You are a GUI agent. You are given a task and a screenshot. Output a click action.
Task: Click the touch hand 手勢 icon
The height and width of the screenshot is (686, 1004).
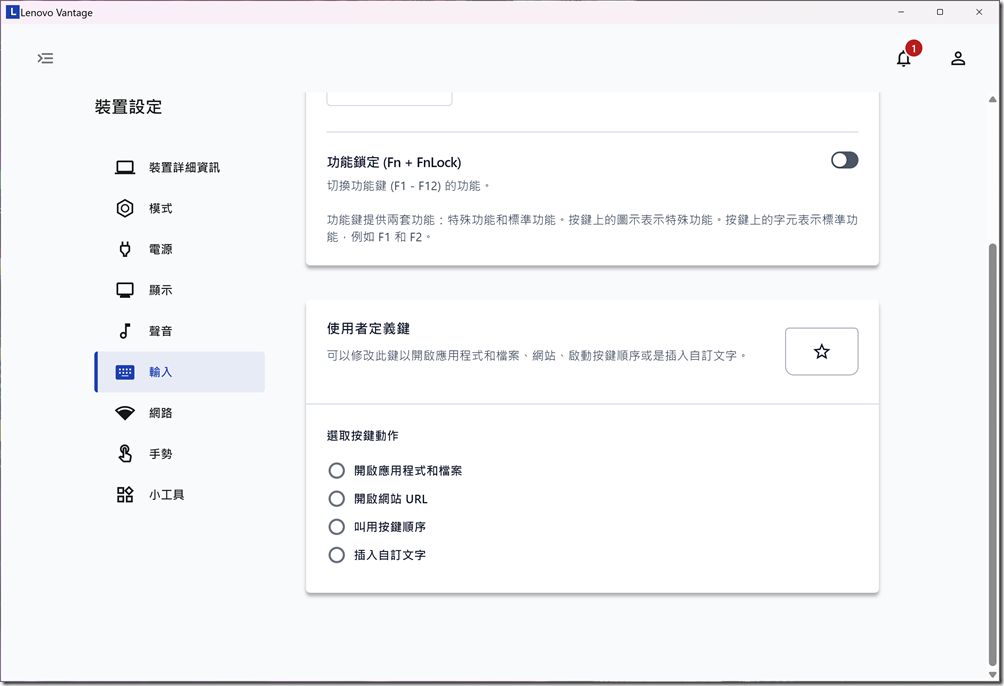click(x=125, y=454)
